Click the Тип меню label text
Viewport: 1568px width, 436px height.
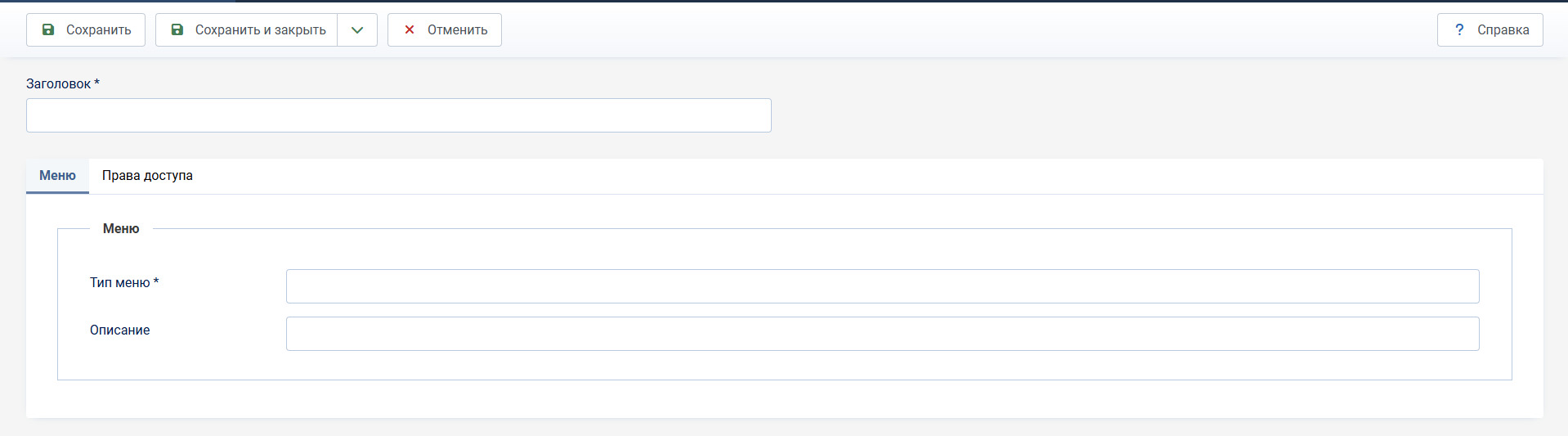(120, 282)
